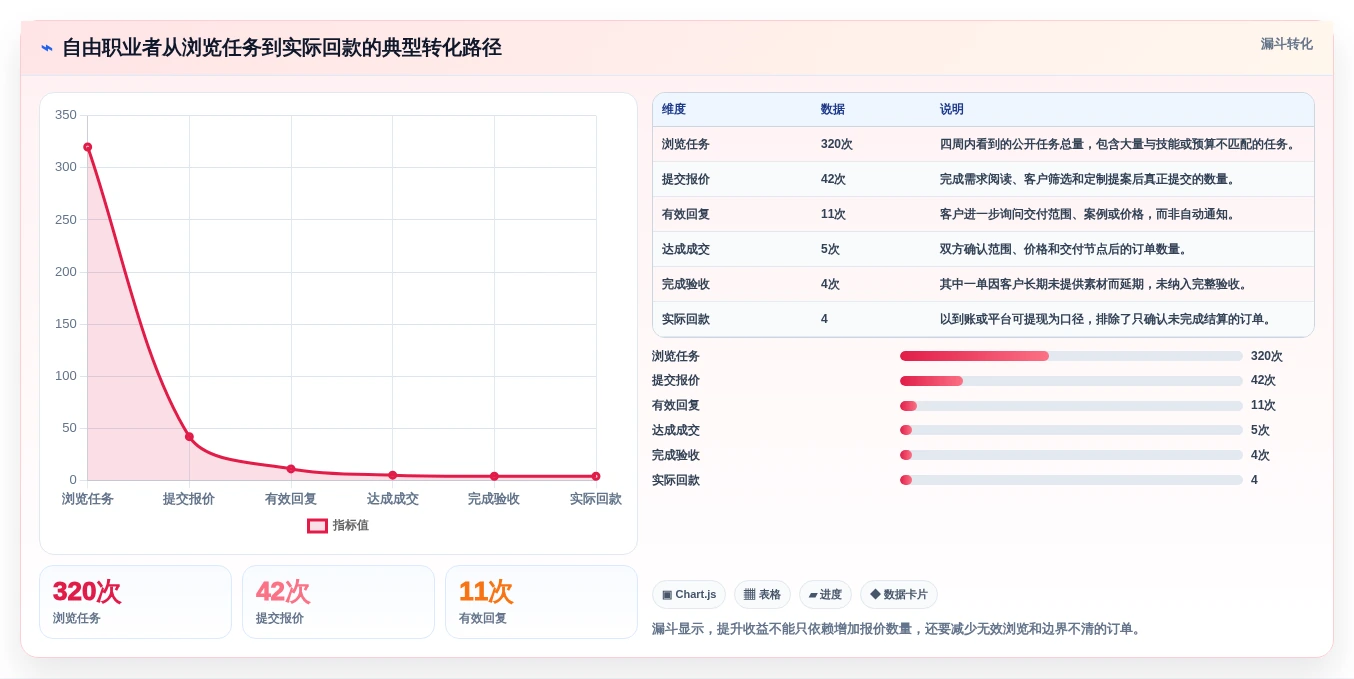This screenshot has height=679, width=1354.
Task: Click the 浏览任务 progress bar
Action: pos(1071,356)
